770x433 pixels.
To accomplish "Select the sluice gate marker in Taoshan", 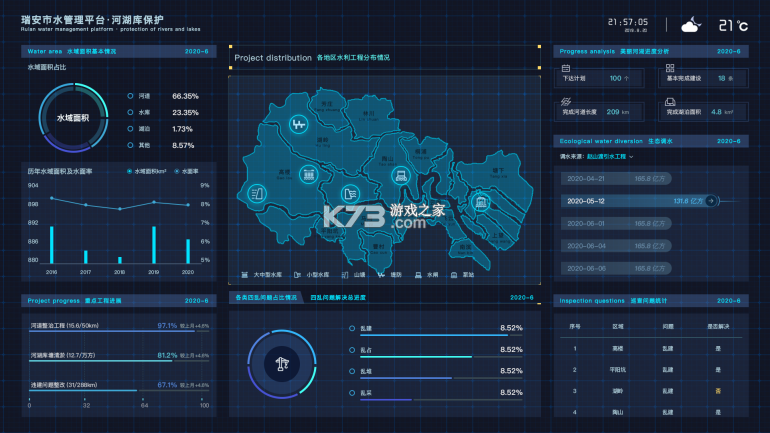I will (401, 176).
